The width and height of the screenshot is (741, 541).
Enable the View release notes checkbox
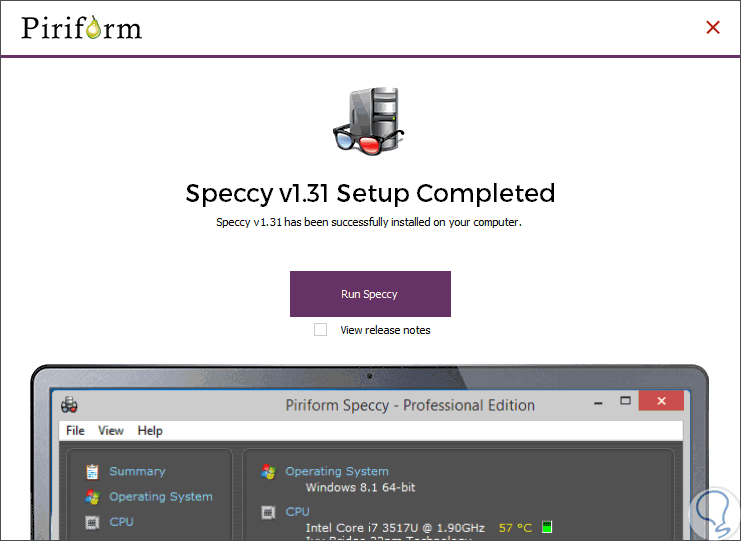tap(320, 330)
